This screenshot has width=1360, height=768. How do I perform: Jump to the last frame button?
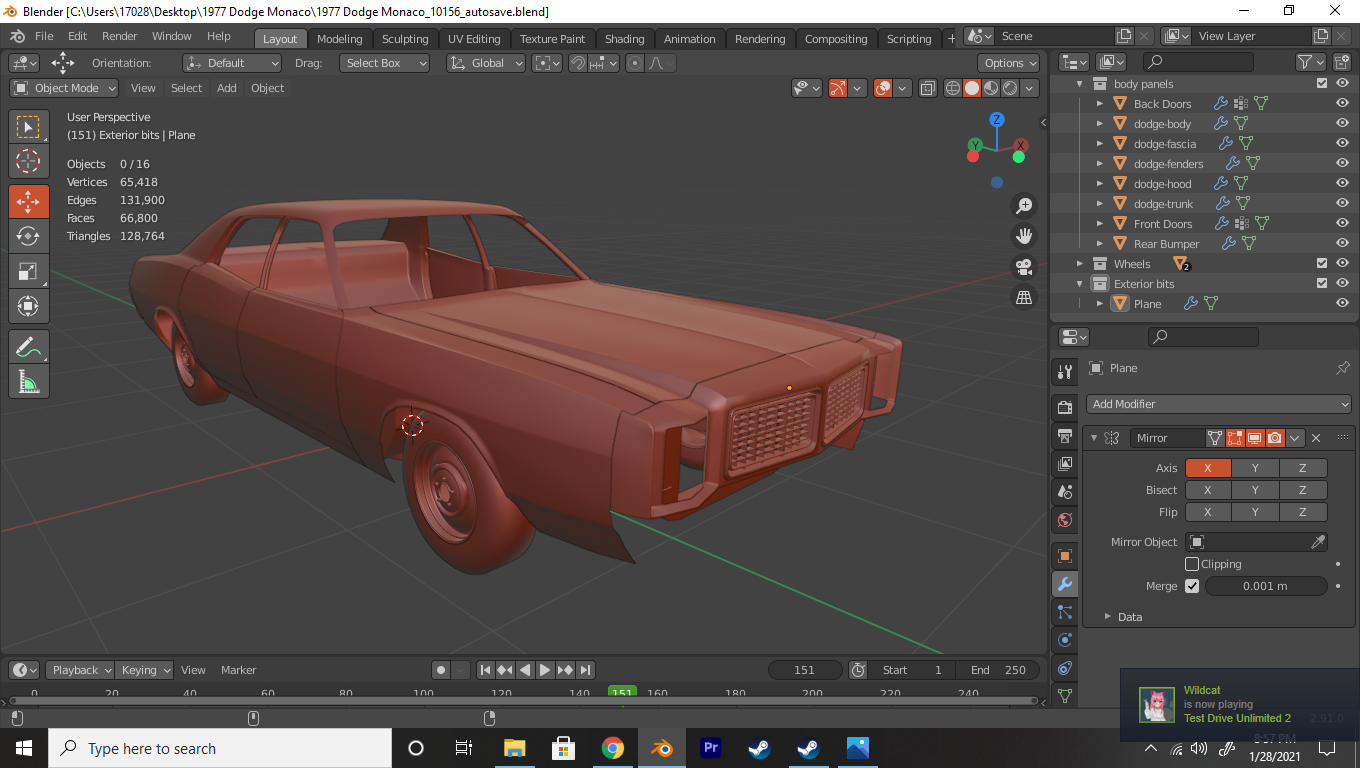[x=585, y=670]
